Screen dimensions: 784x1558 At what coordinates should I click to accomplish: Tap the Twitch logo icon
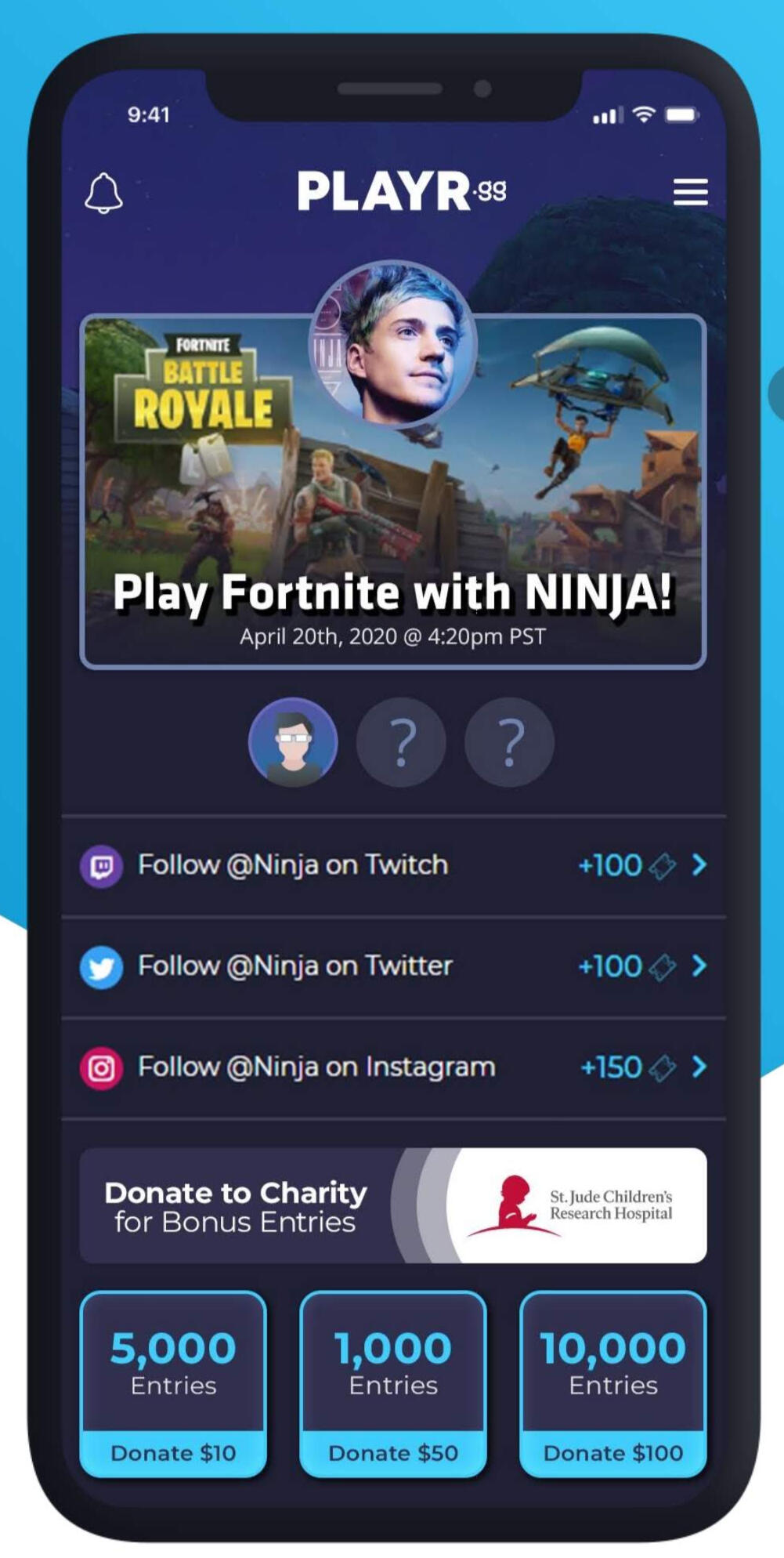point(101,866)
